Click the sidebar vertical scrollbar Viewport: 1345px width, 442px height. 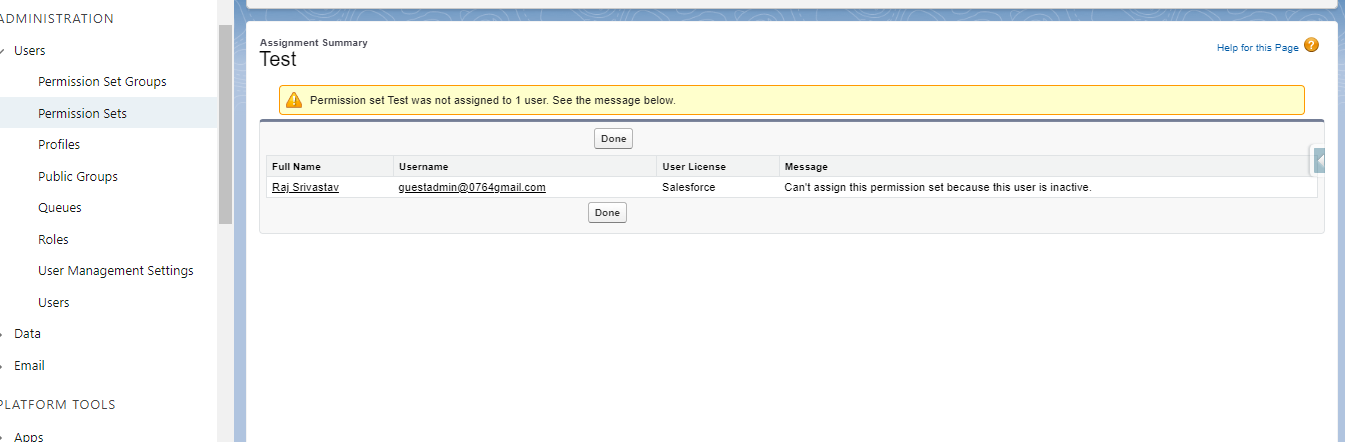pos(225,120)
